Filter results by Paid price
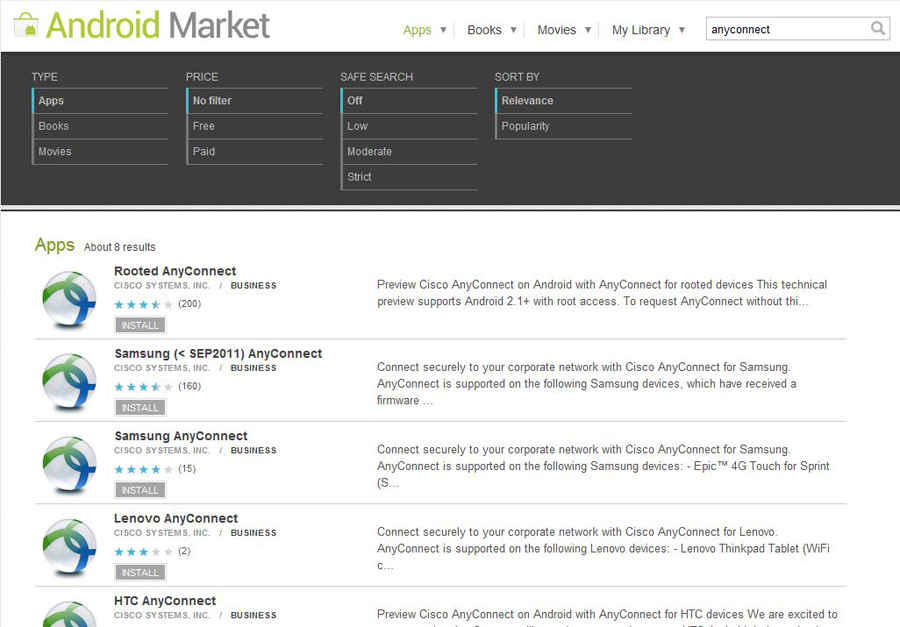The height and width of the screenshot is (627, 900). pyautogui.click(x=255, y=152)
